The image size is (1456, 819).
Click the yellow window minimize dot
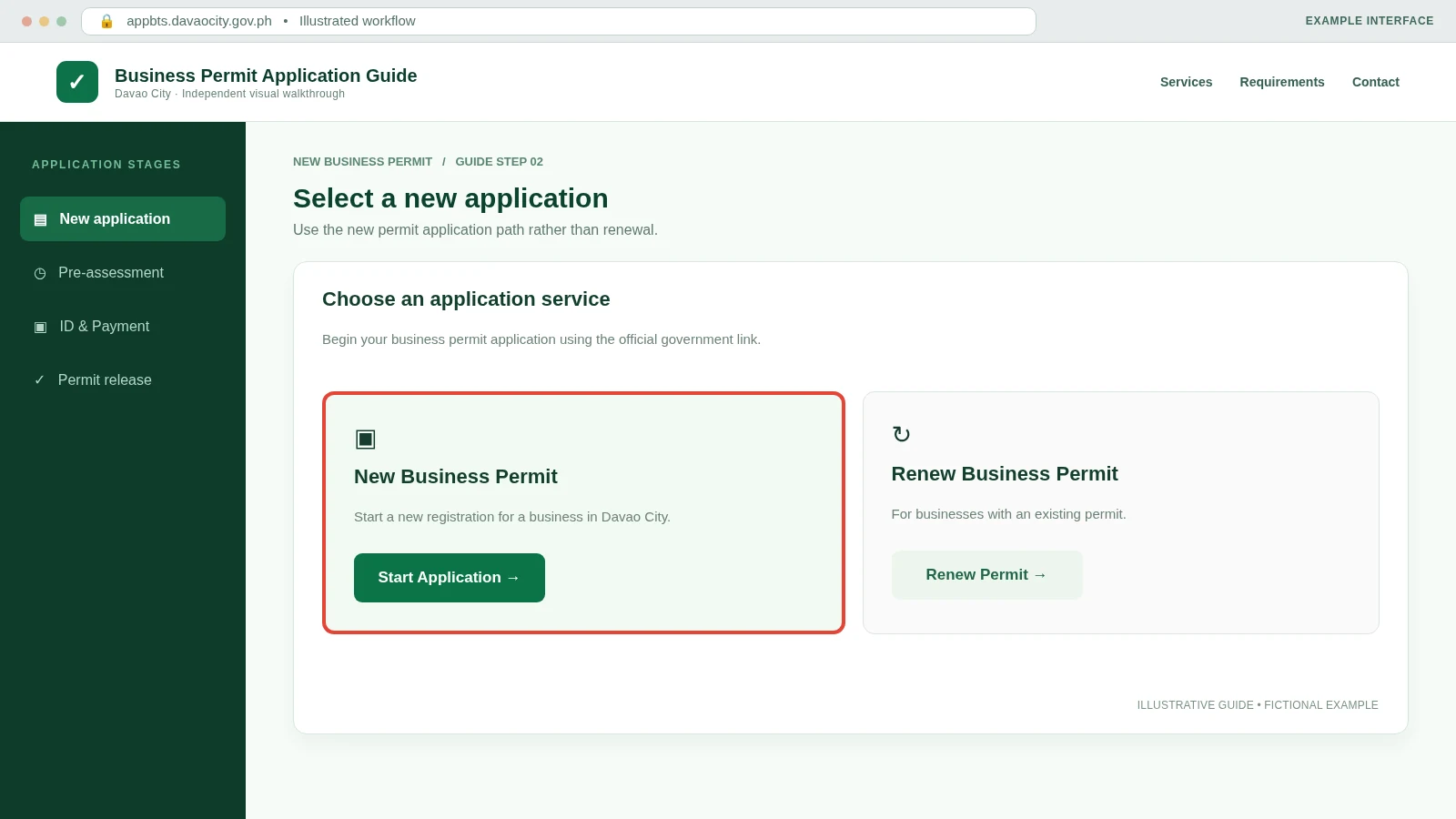click(44, 21)
